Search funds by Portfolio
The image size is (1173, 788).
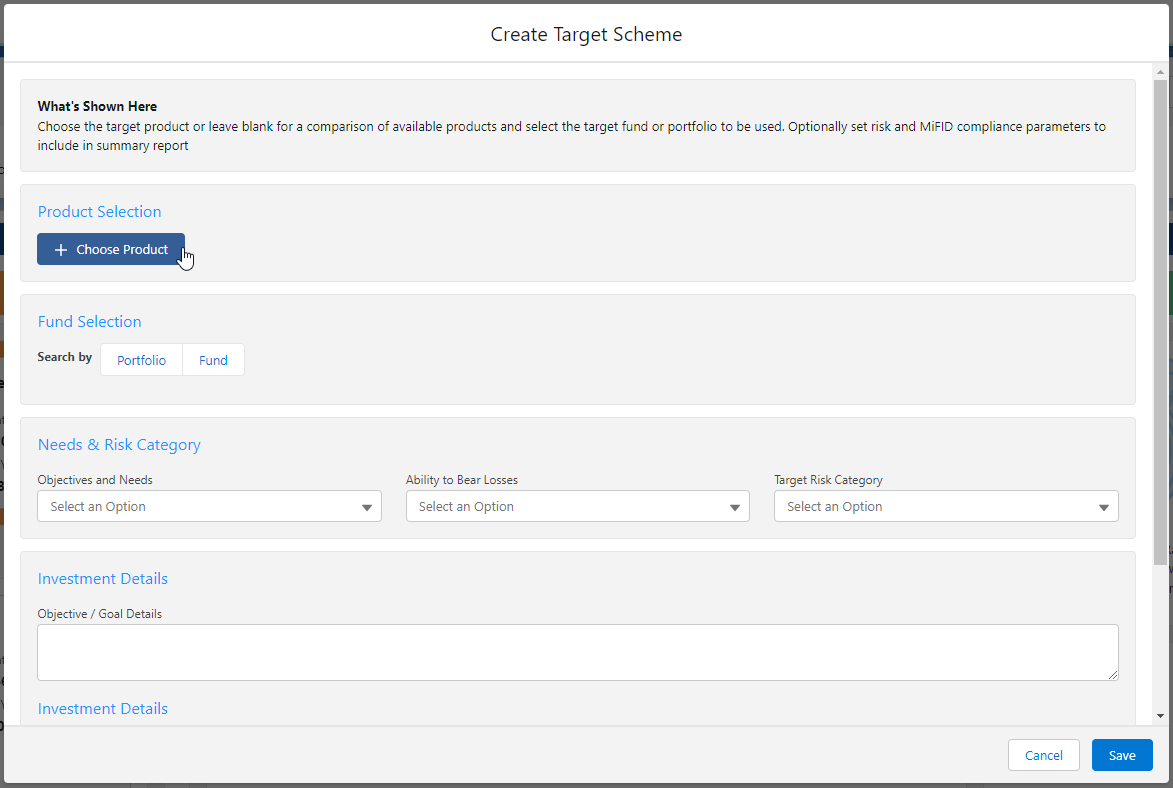141,360
